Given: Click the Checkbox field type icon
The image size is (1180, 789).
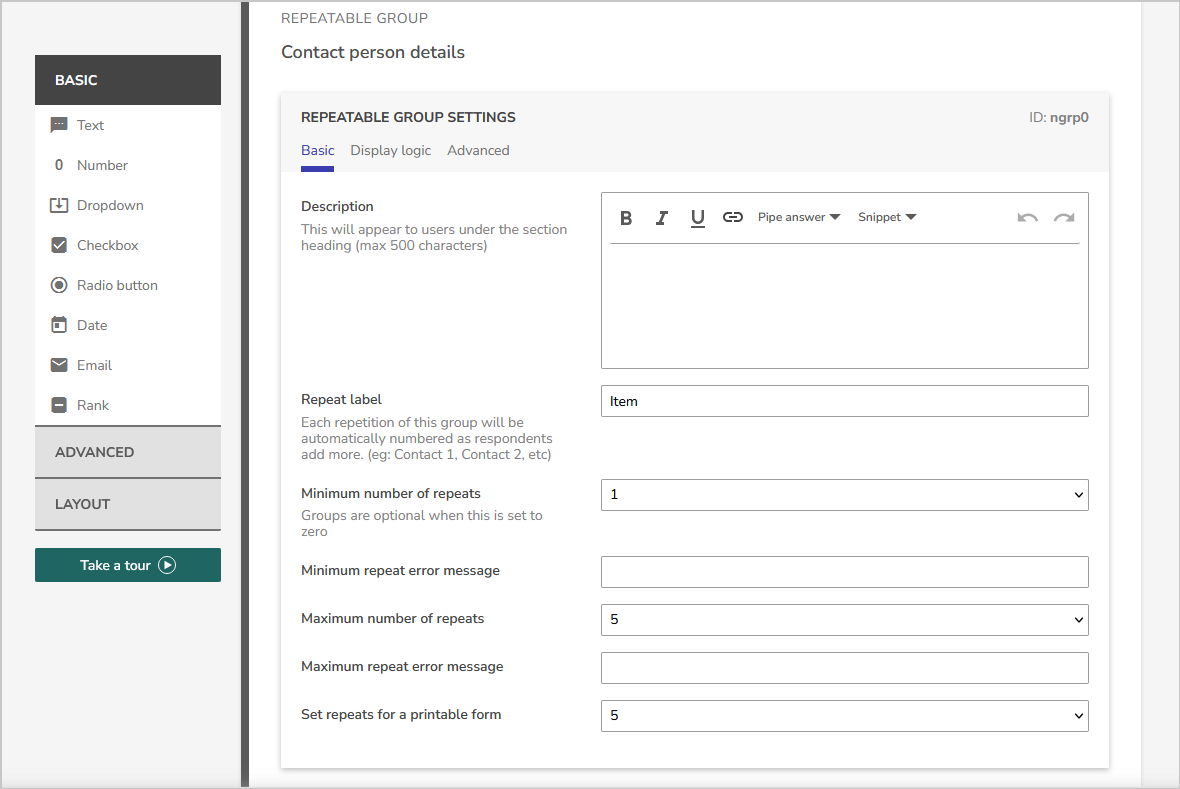Looking at the screenshot, I should (x=59, y=245).
